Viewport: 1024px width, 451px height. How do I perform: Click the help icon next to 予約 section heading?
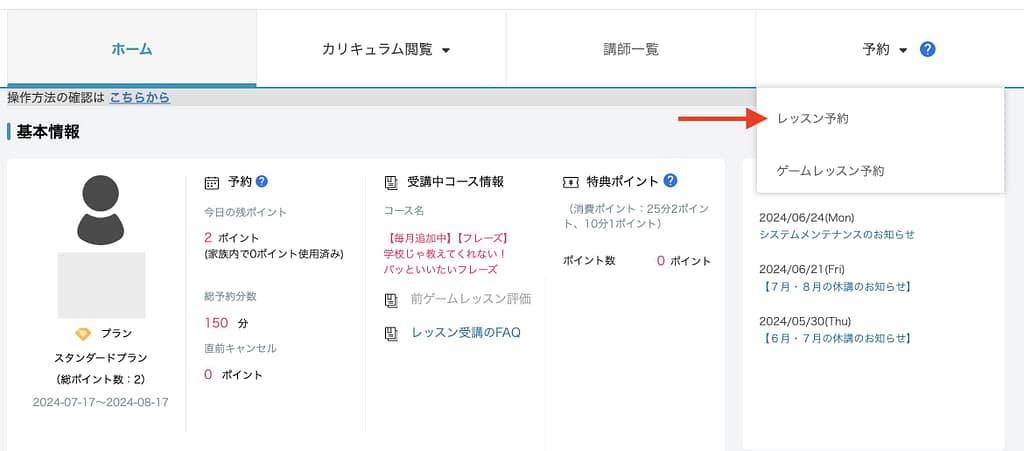point(262,181)
